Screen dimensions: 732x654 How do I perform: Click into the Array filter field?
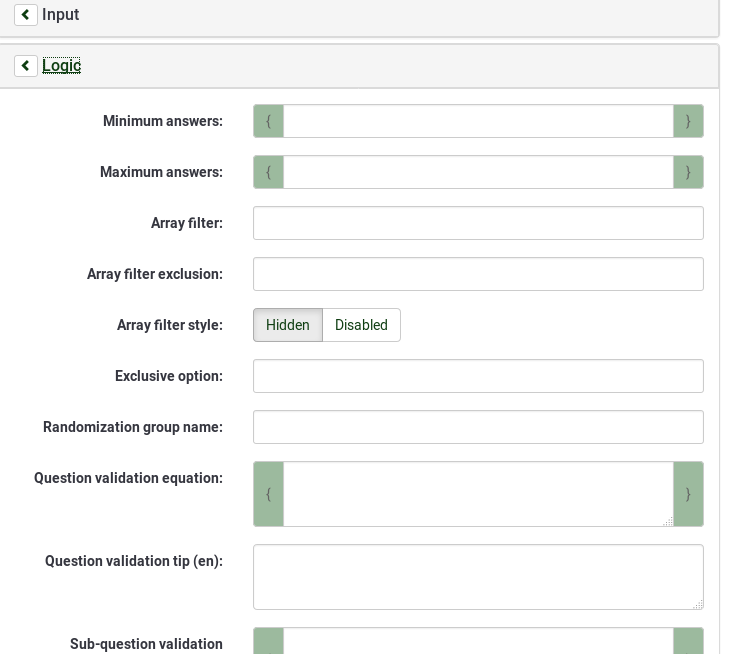478,223
